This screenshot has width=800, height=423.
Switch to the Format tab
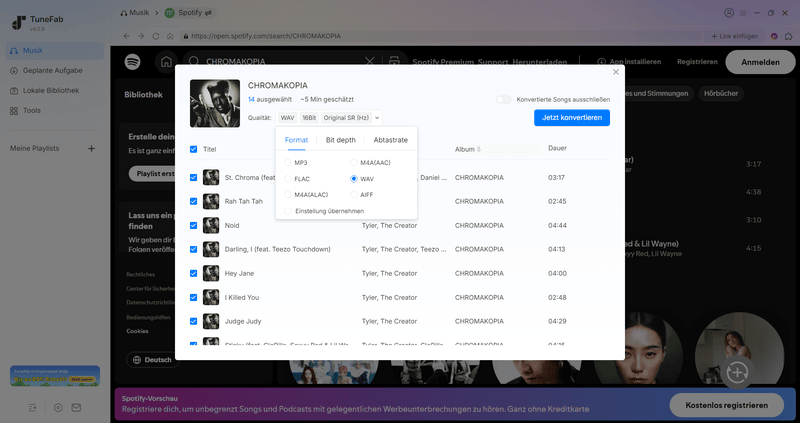click(x=296, y=140)
